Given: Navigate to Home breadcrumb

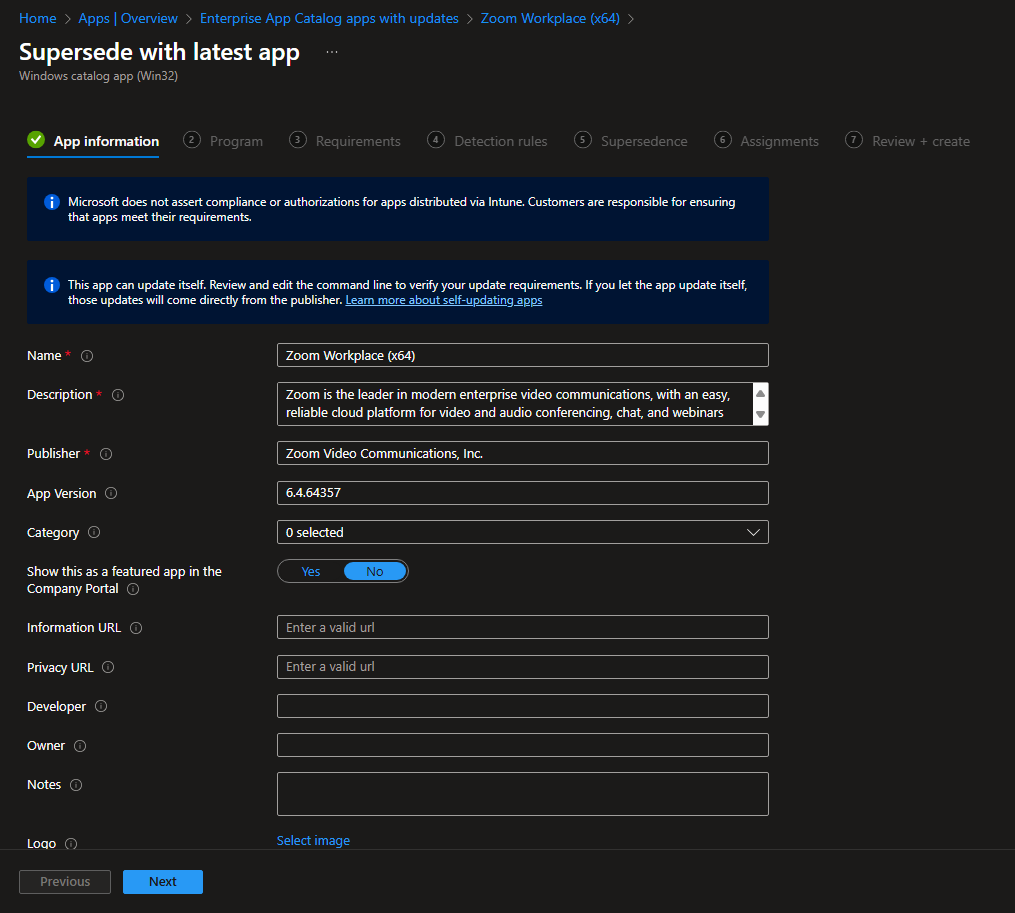Looking at the screenshot, I should point(38,18).
